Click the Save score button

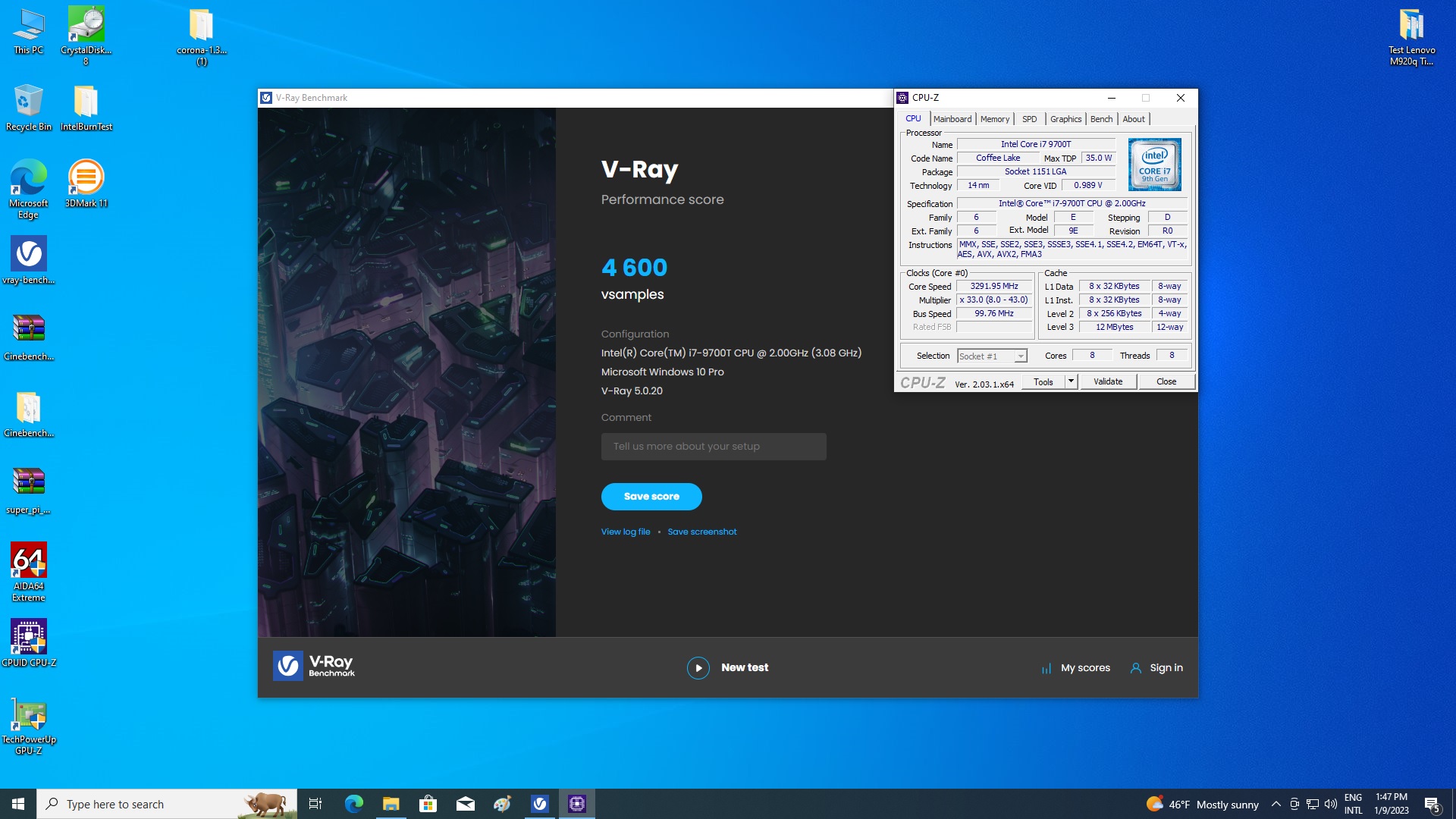651,497
